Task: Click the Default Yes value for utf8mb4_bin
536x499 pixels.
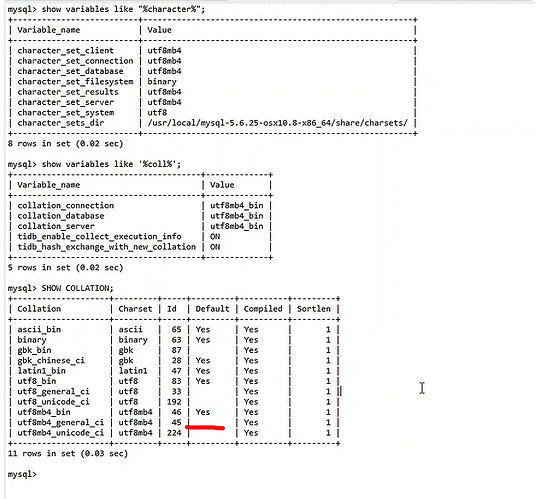Action: pos(203,412)
